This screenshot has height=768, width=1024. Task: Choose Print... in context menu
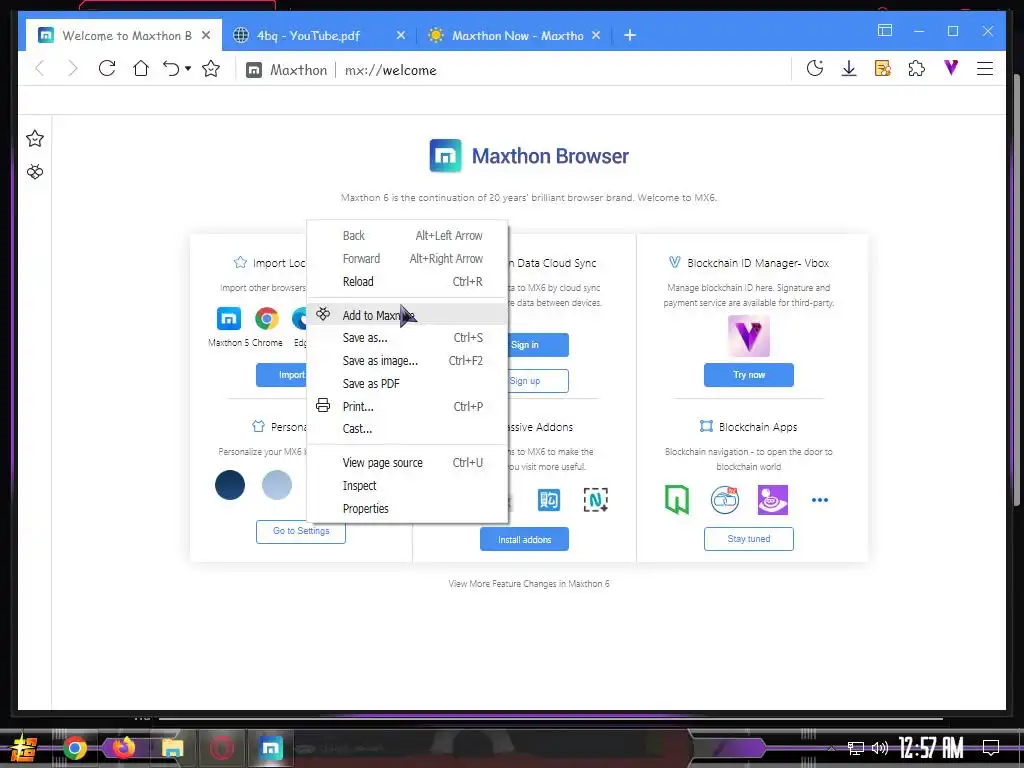408,406
